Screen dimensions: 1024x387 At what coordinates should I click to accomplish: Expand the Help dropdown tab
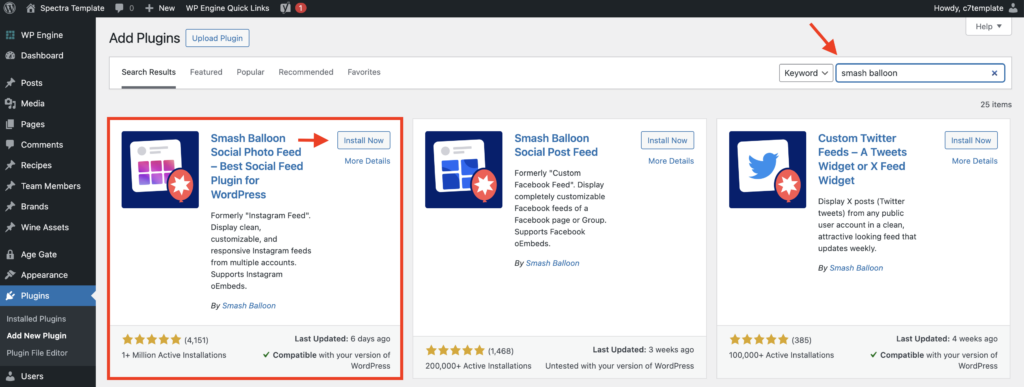pos(988,27)
